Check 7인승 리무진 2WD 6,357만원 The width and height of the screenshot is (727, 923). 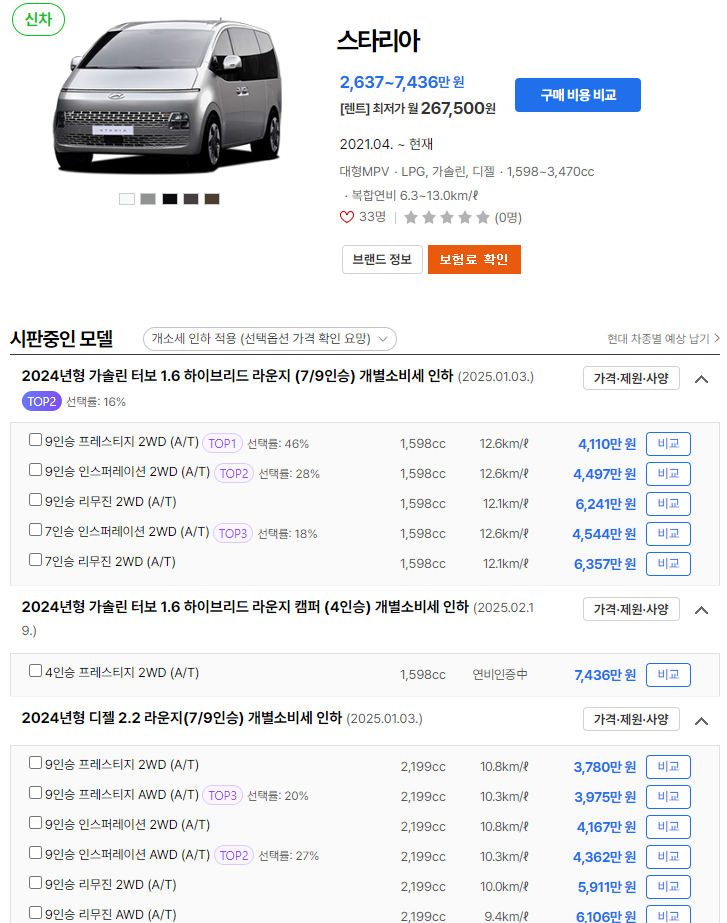click(35, 559)
